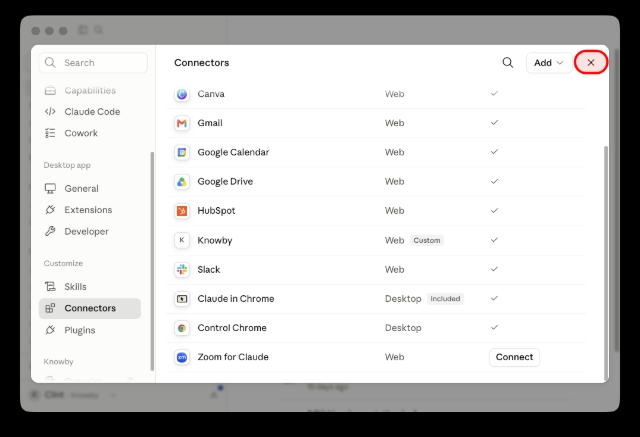Click the Claude Code brackets icon

click(50, 111)
